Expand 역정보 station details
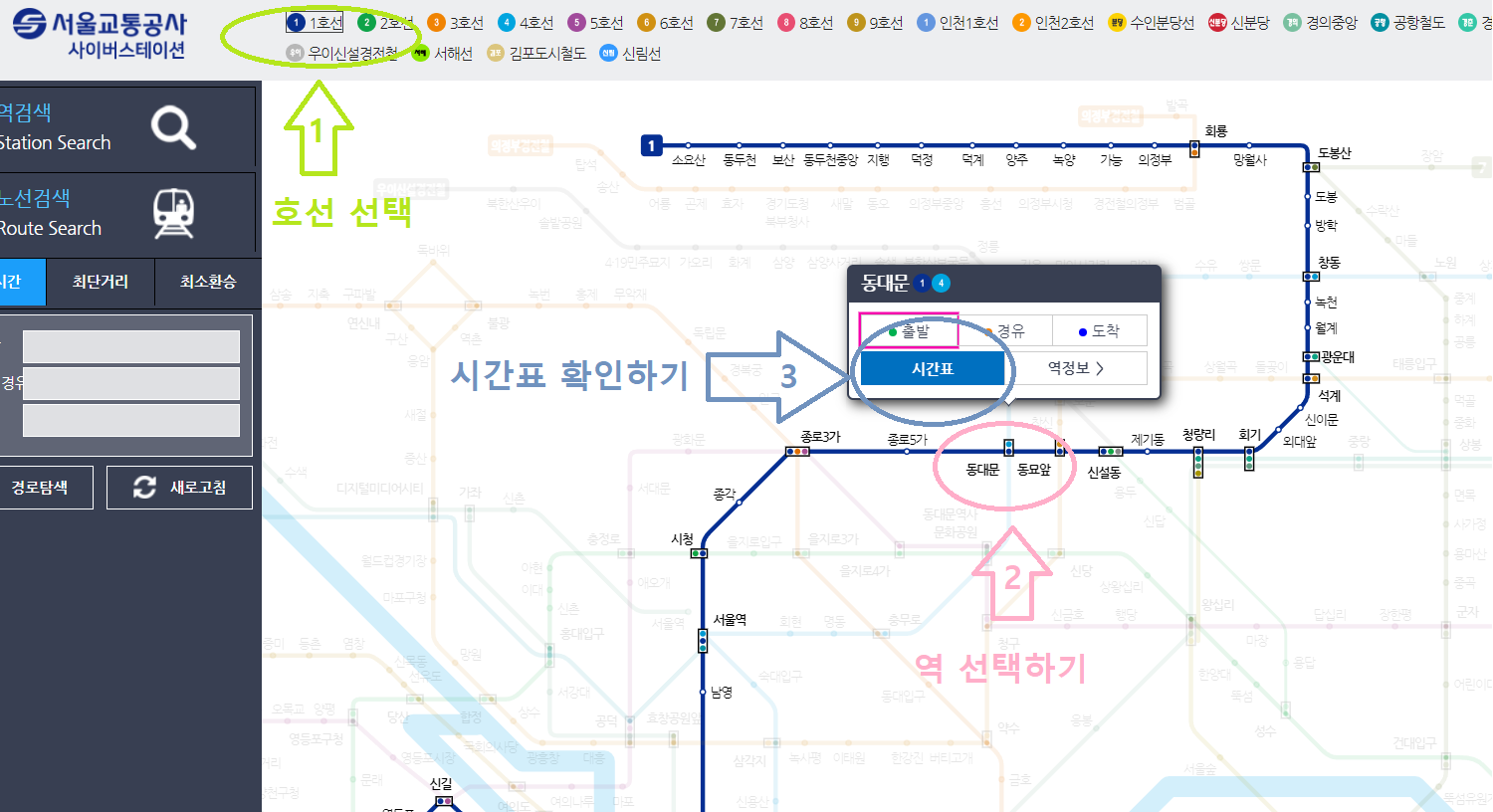This screenshot has width=1493, height=812. 1073,368
